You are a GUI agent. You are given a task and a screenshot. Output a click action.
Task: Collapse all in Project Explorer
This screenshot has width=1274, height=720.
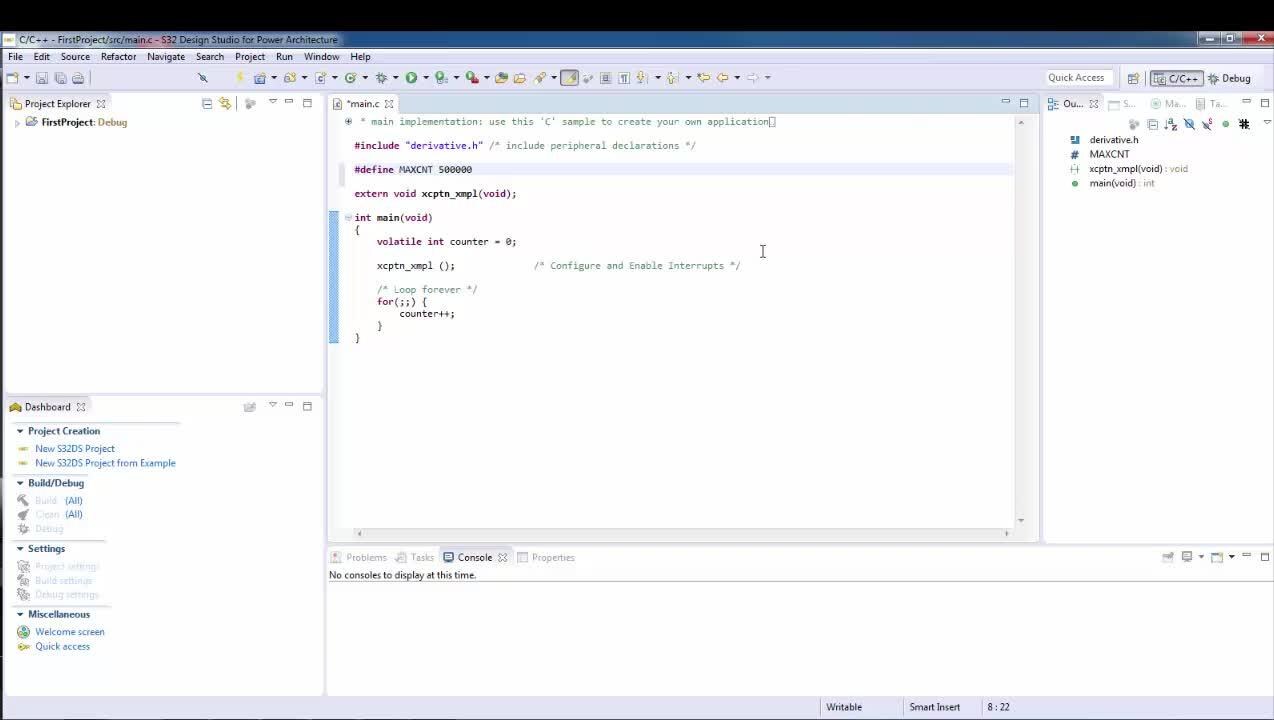[207, 103]
